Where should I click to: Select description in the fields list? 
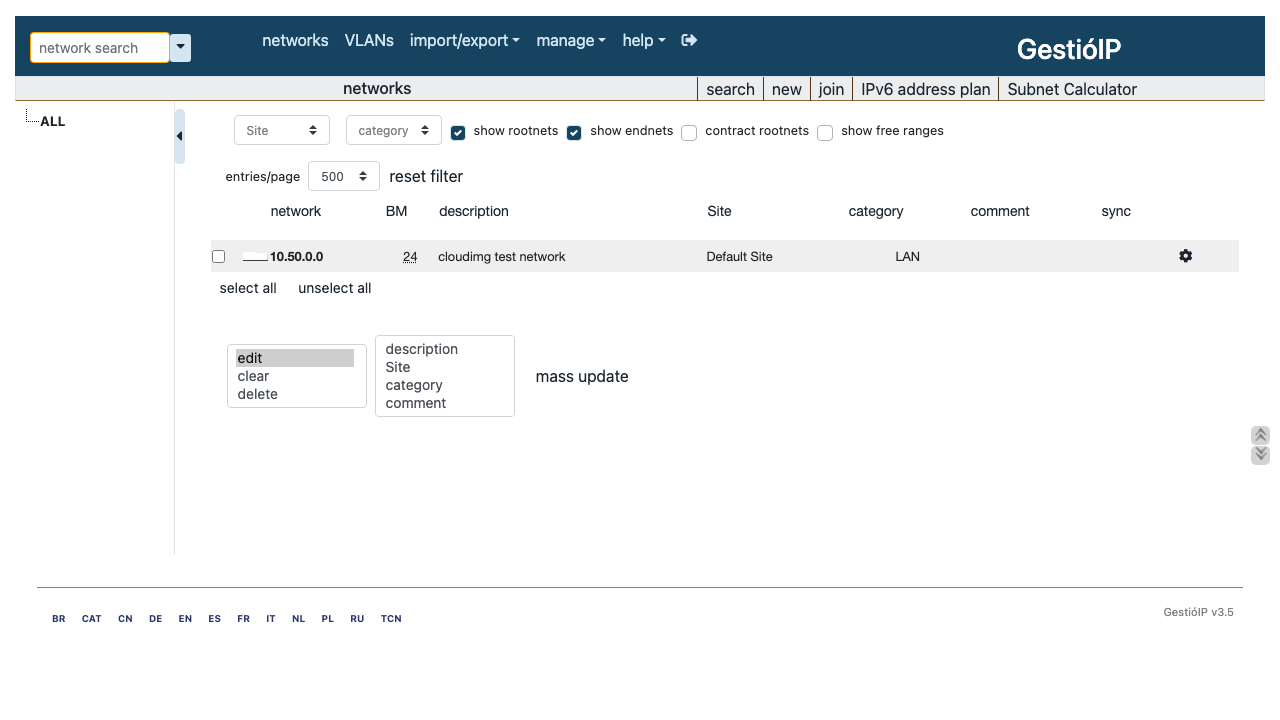(x=444, y=349)
